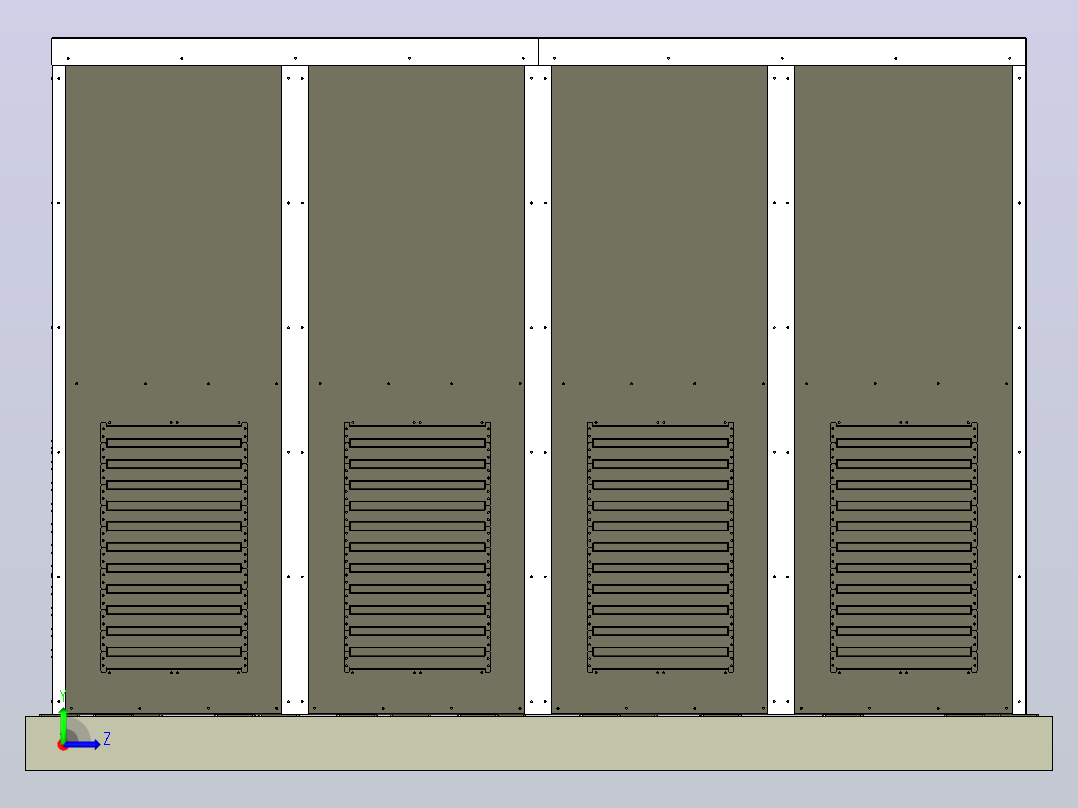Image resolution: width=1078 pixels, height=808 pixels.
Task: Select the center white vertical post
Action: click(538, 389)
